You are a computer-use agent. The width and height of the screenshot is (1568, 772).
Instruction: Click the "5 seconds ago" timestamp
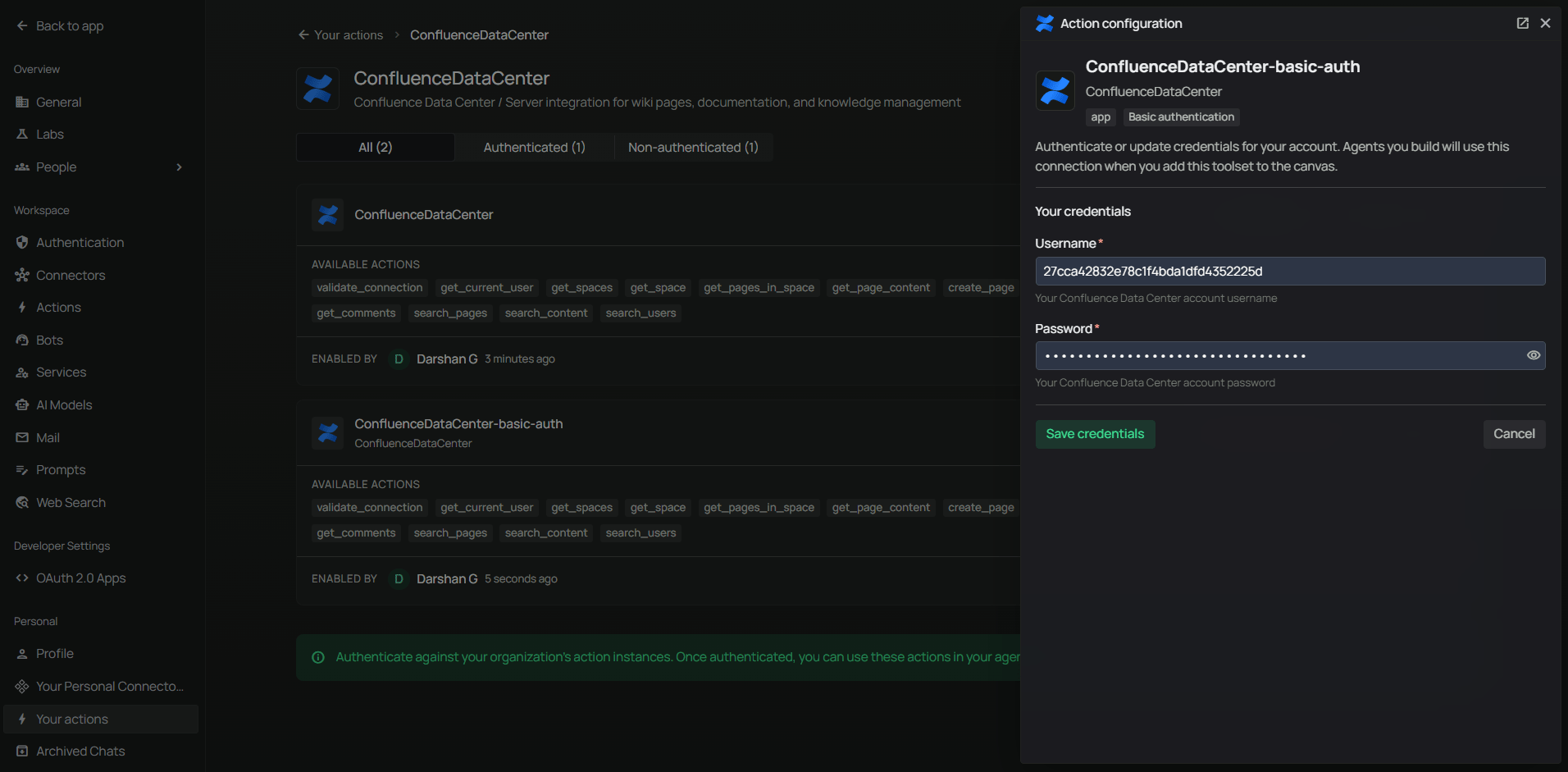click(x=521, y=579)
